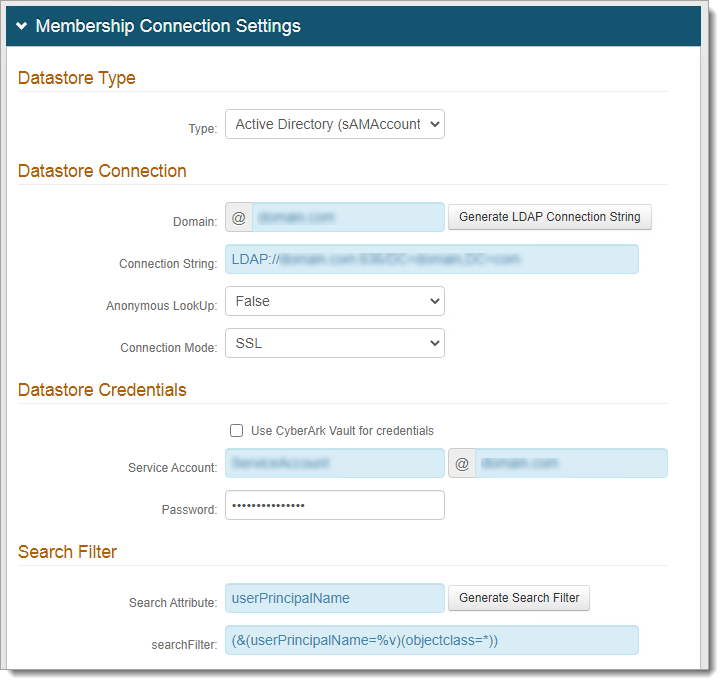
Task: Click the Password field
Action: (335, 505)
